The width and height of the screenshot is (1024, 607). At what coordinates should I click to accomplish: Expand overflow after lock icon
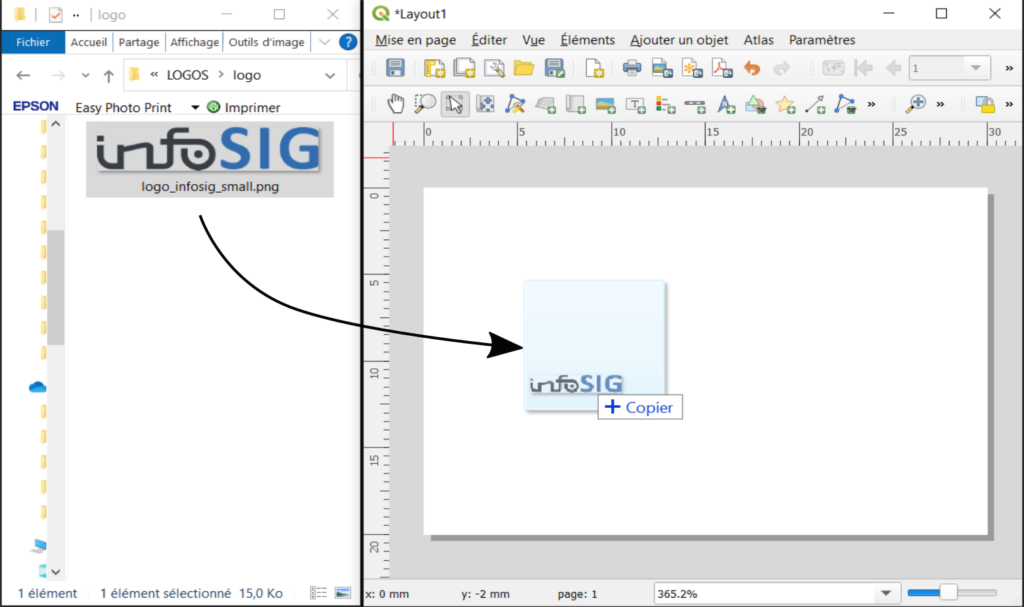(x=1009, y=104)
